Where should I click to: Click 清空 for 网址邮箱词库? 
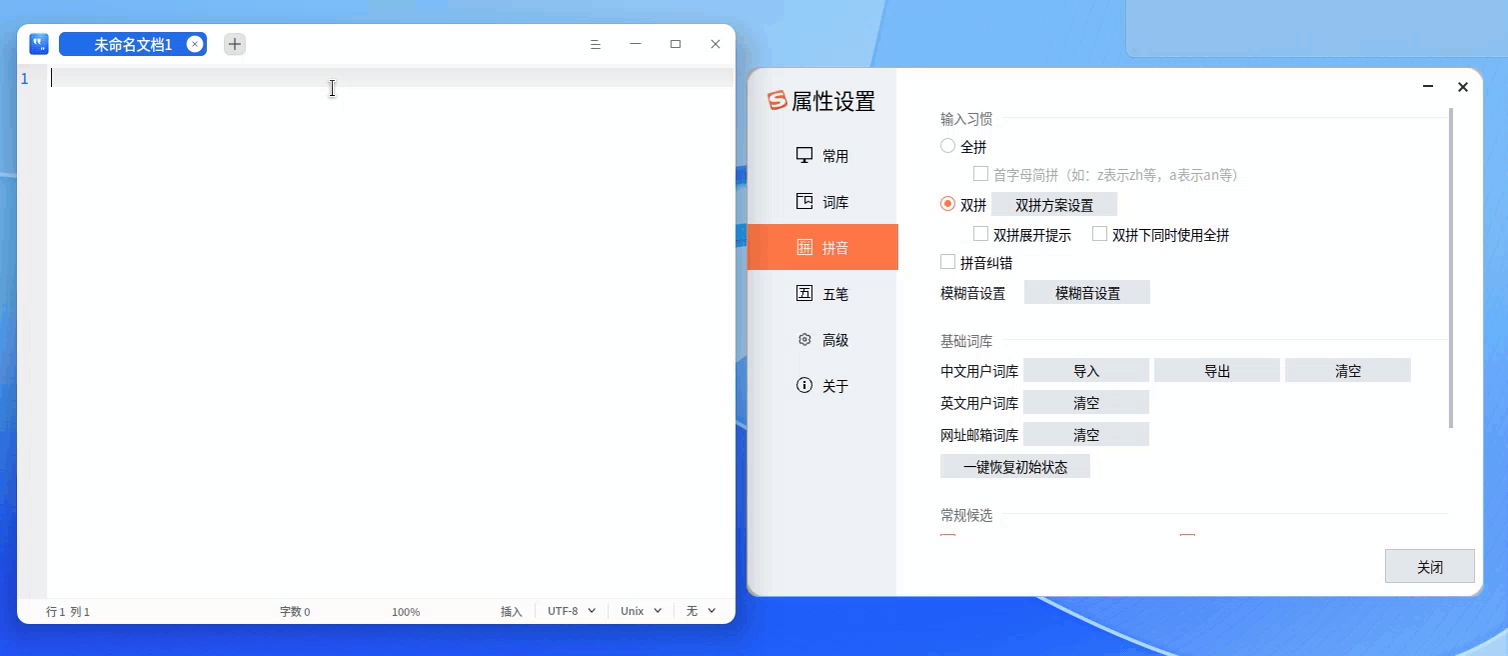[1086, 435]
